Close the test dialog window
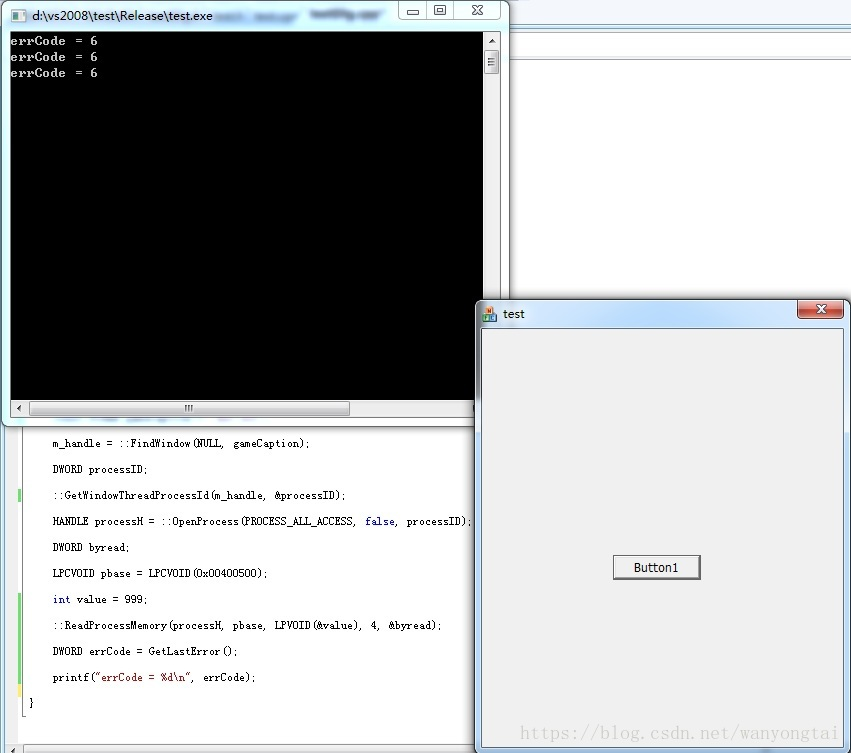851x753 pixels. pos(820,309)
